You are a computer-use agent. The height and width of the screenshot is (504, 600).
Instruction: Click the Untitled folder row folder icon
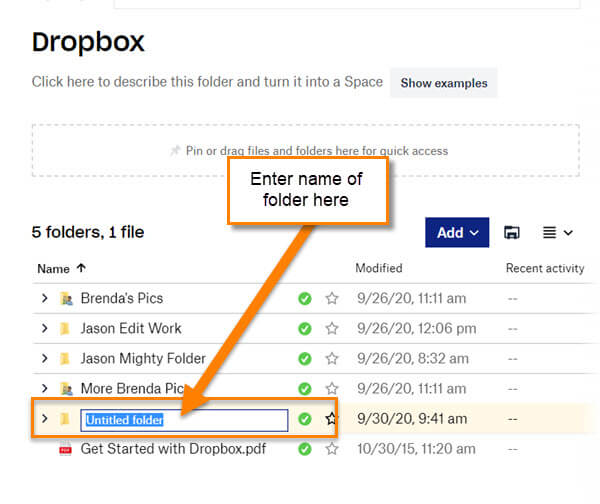[65, 419]
